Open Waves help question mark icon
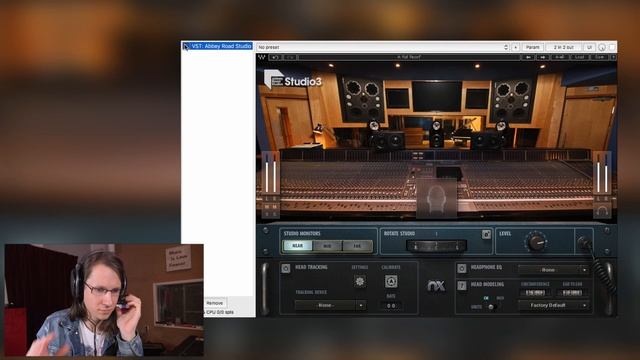 [x=613, y=58]
